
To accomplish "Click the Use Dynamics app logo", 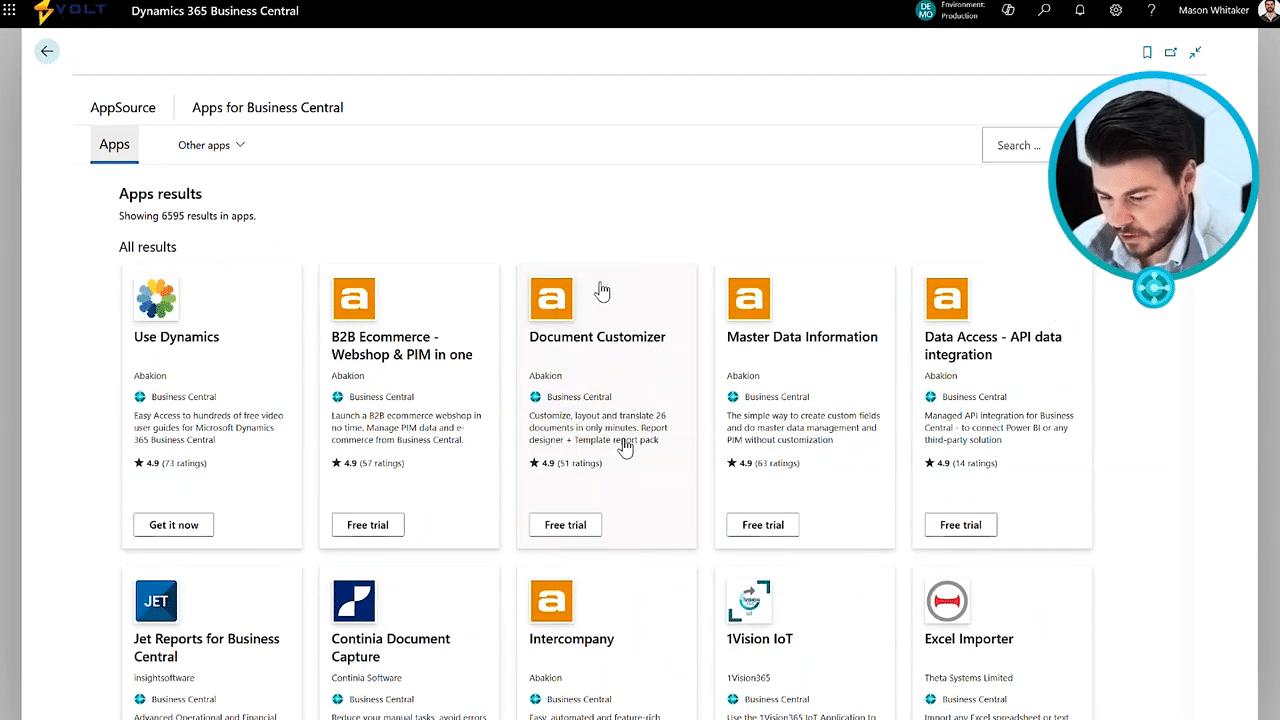I will tap(156, 299).
